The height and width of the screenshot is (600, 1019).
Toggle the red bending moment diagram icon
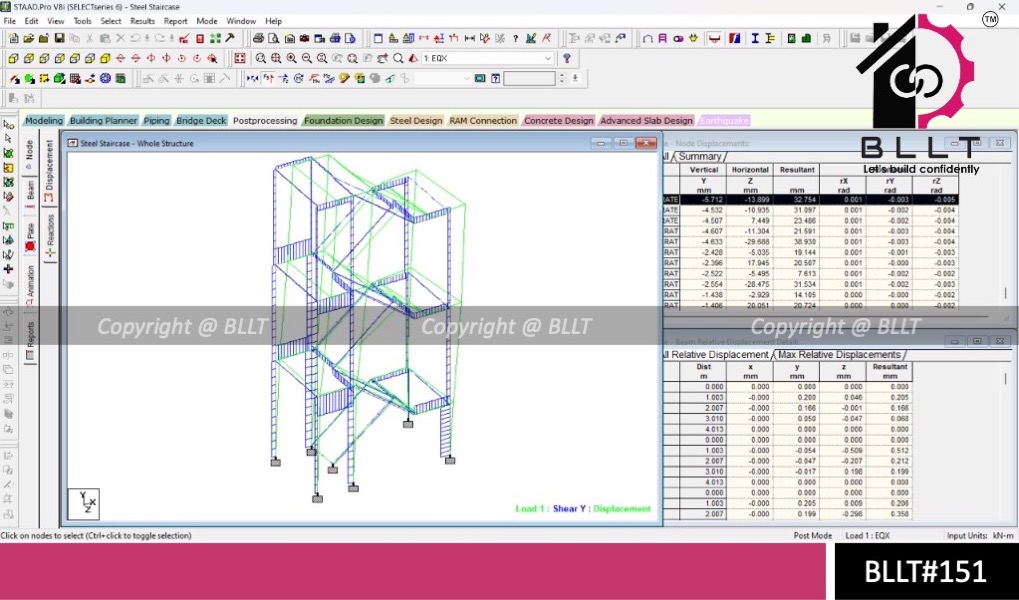314,79
